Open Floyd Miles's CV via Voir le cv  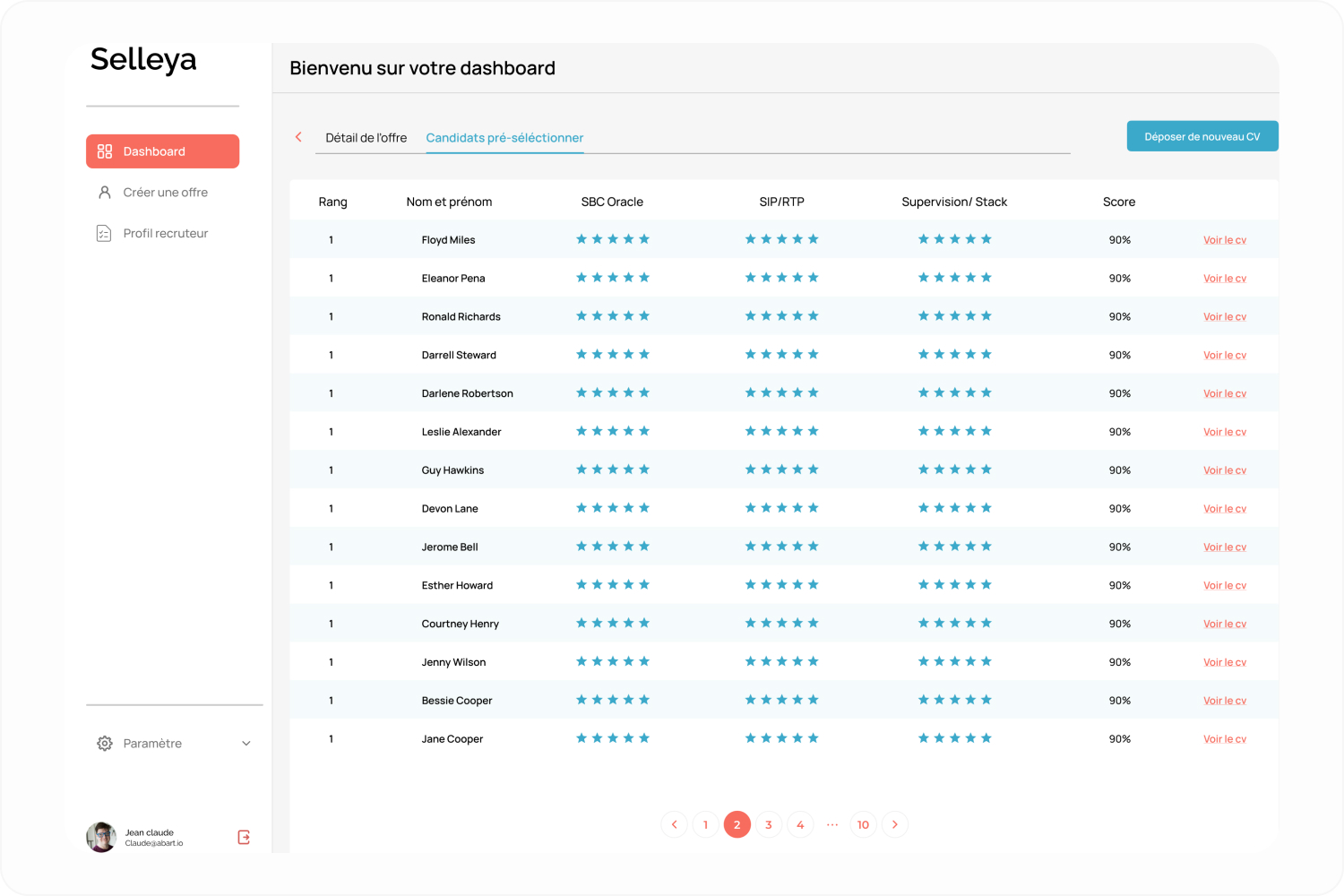pyautogui.click(x=1224, y=239)
